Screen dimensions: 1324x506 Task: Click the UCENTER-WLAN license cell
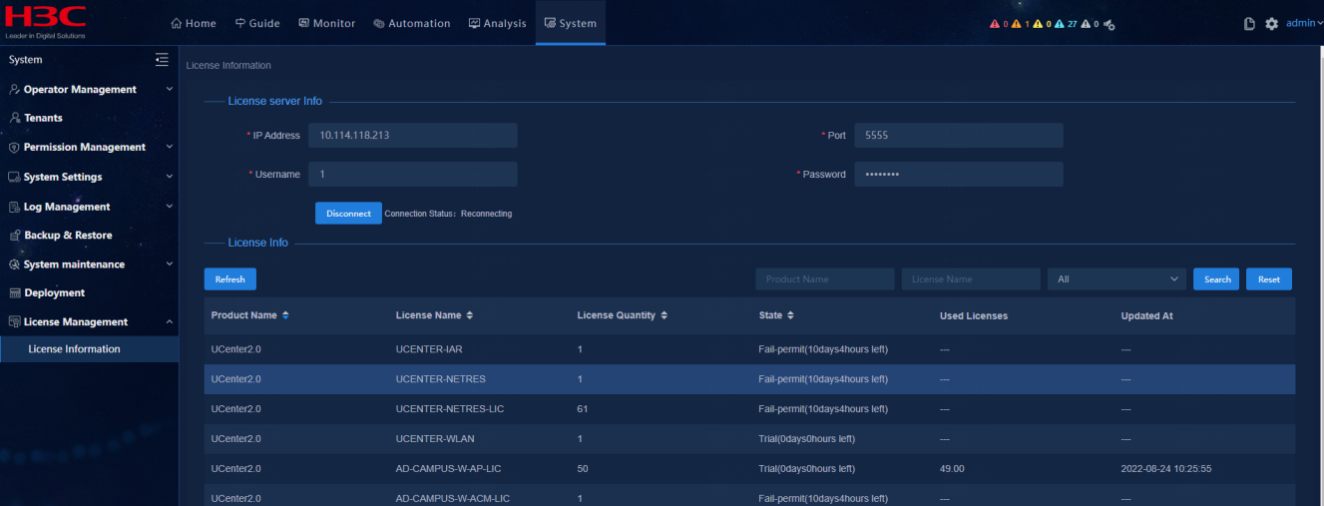435,439
